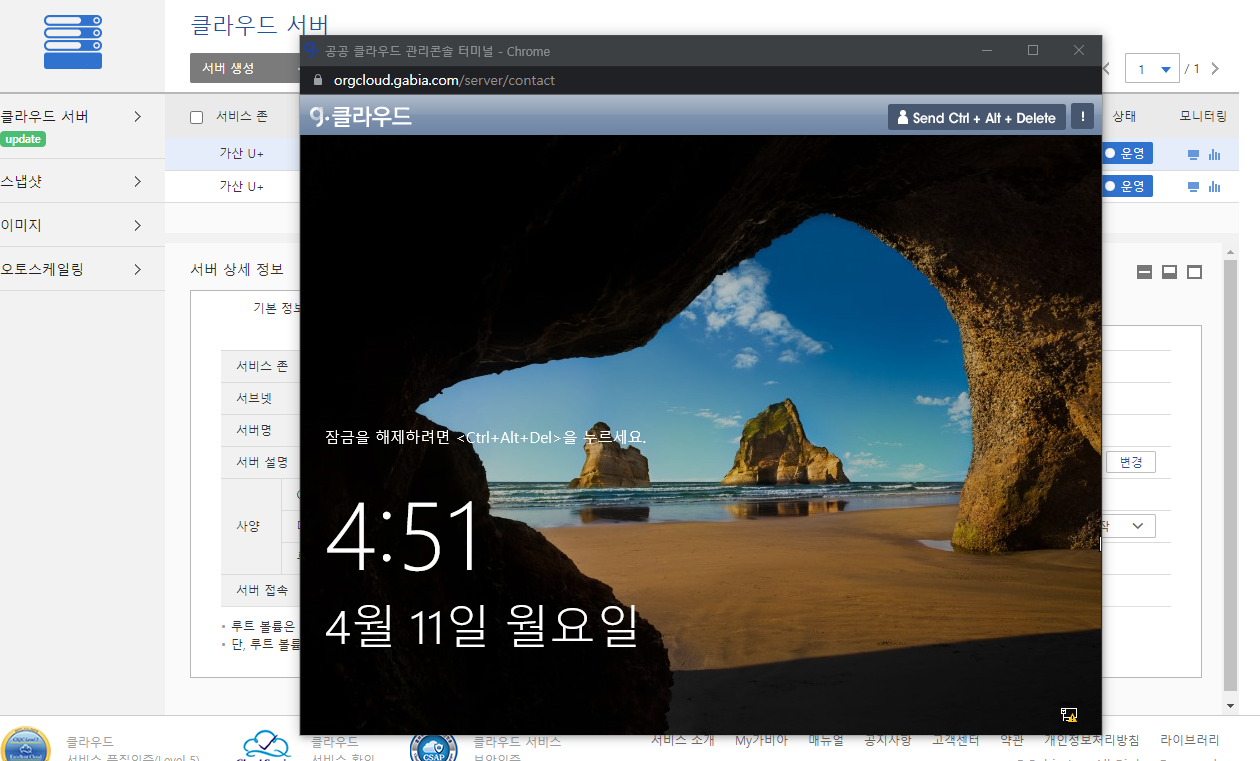Go to the previous page with the left arrow

click(x=1107, y=69)
